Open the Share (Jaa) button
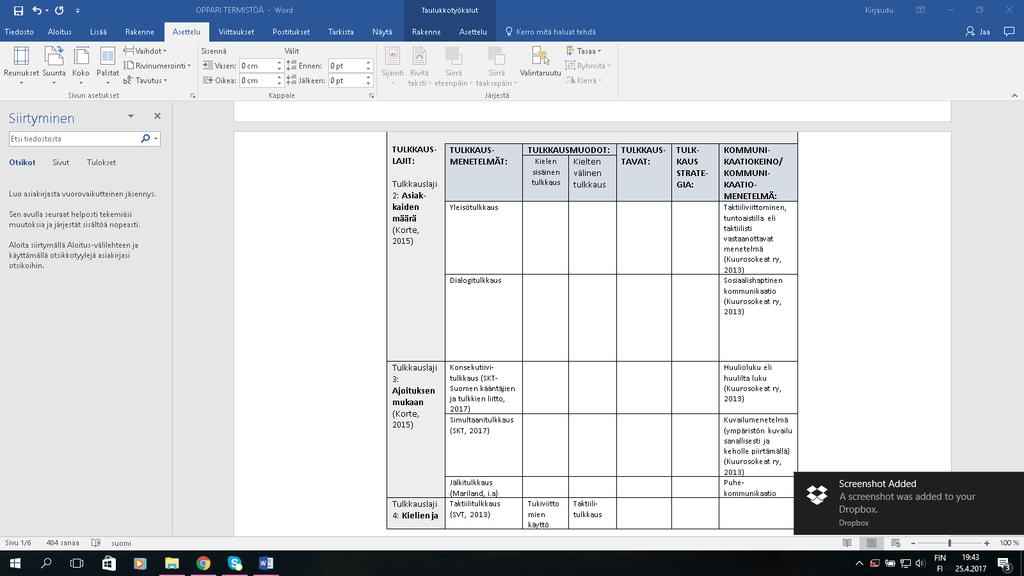The height and width of the screenshot is (576, 1024). tap(978, 31)
